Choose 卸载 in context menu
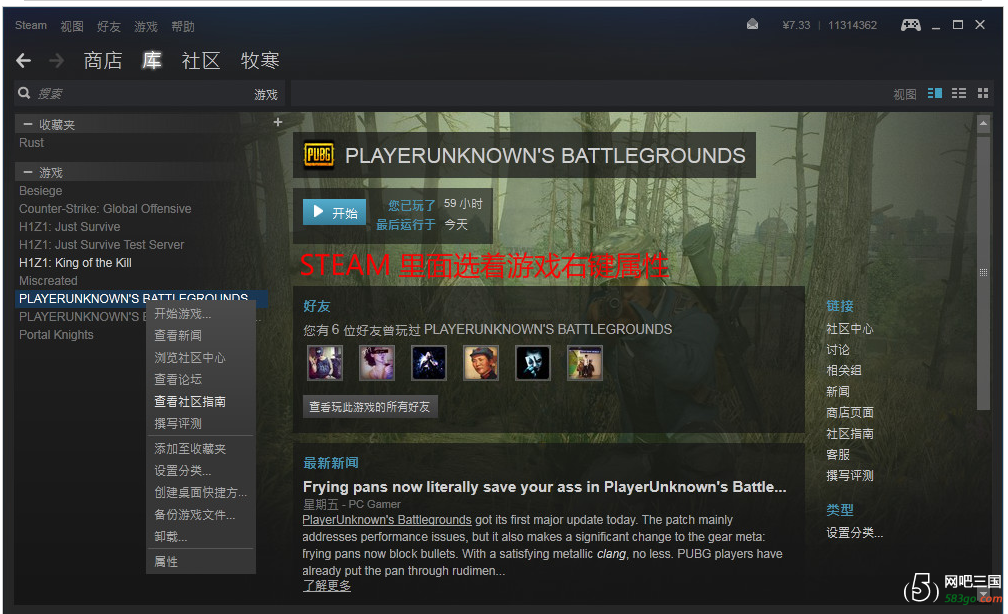The width and height of the screenshot is (1008, 614). (x=201, y=537)
